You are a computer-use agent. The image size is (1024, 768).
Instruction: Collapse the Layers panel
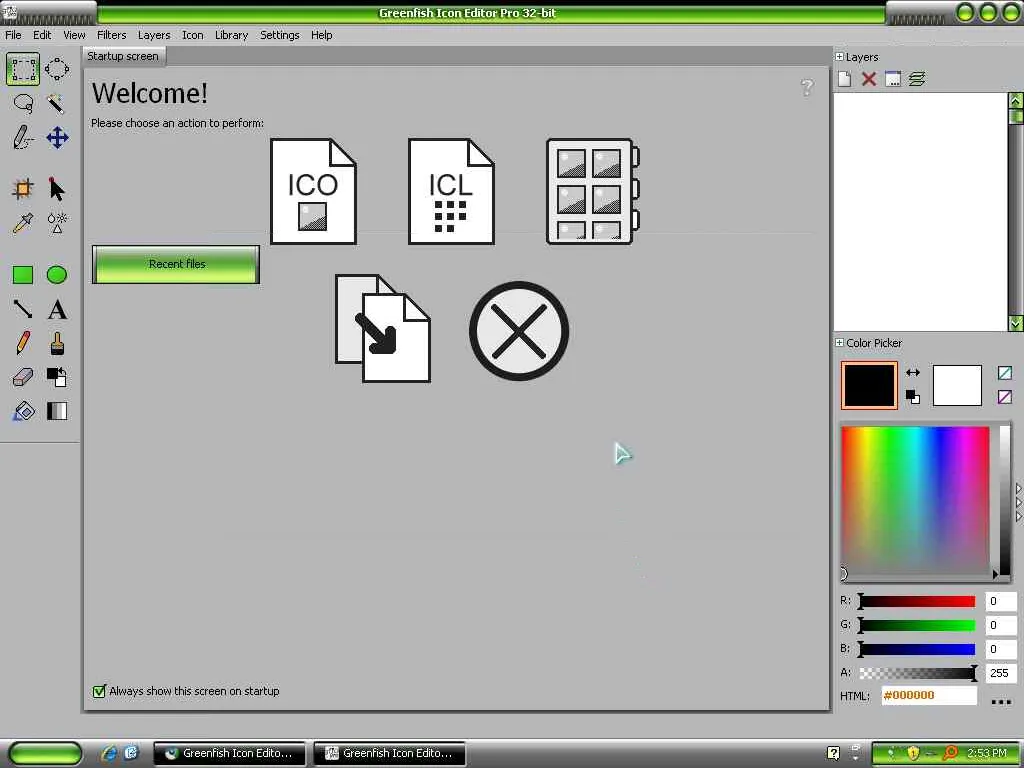839,57
